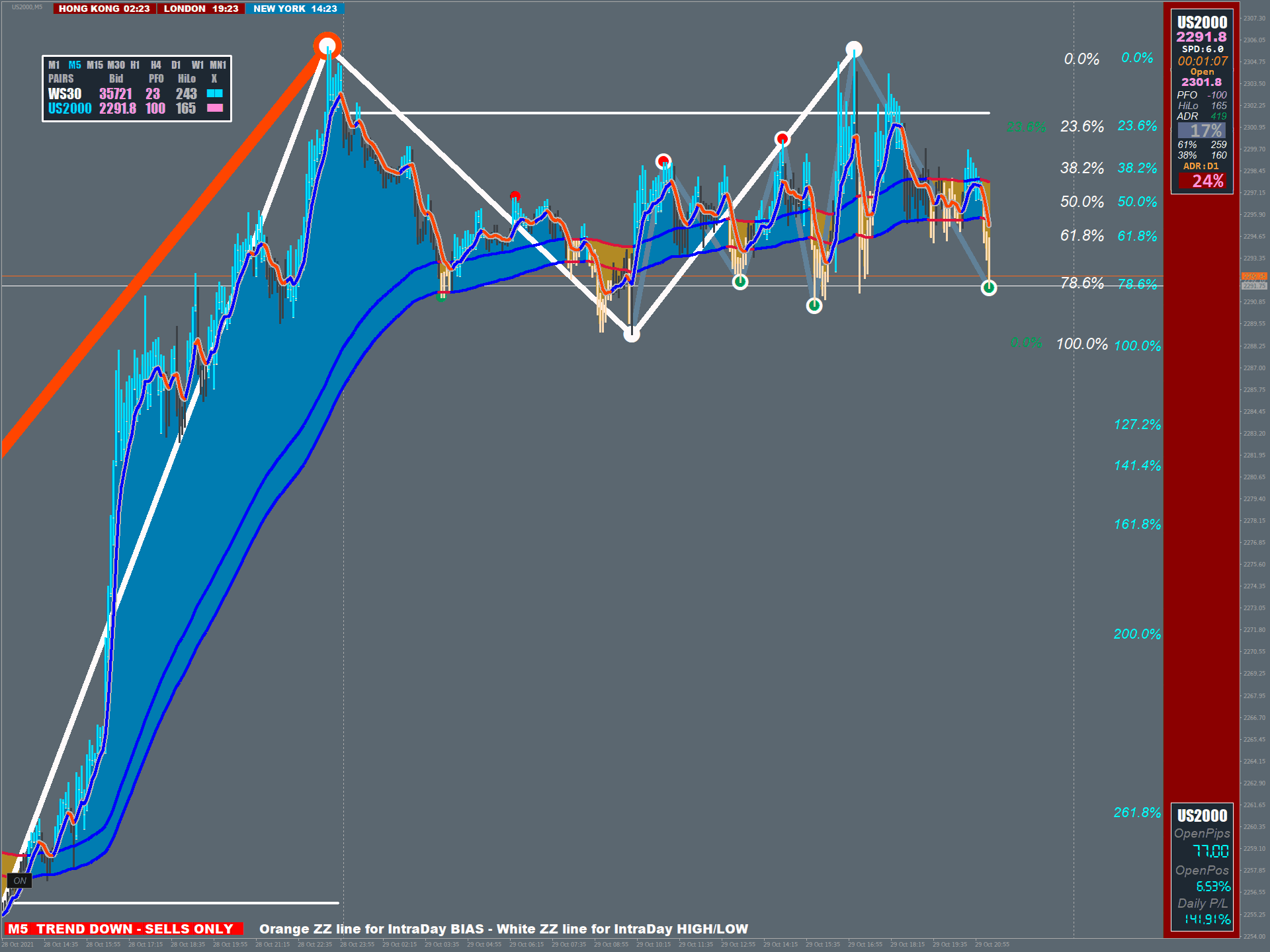Click the green buy dot at latest candle
1270x952 pixels.
coord(988,288)
